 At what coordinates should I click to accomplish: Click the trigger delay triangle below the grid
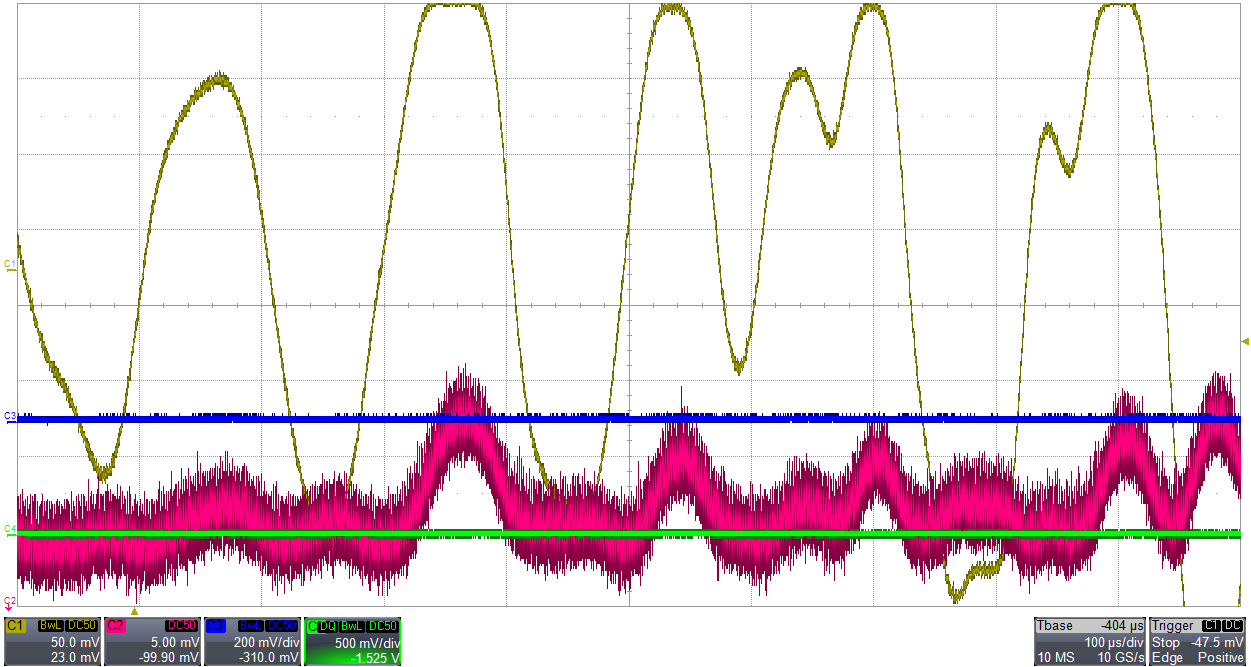(x=135, y=611)
